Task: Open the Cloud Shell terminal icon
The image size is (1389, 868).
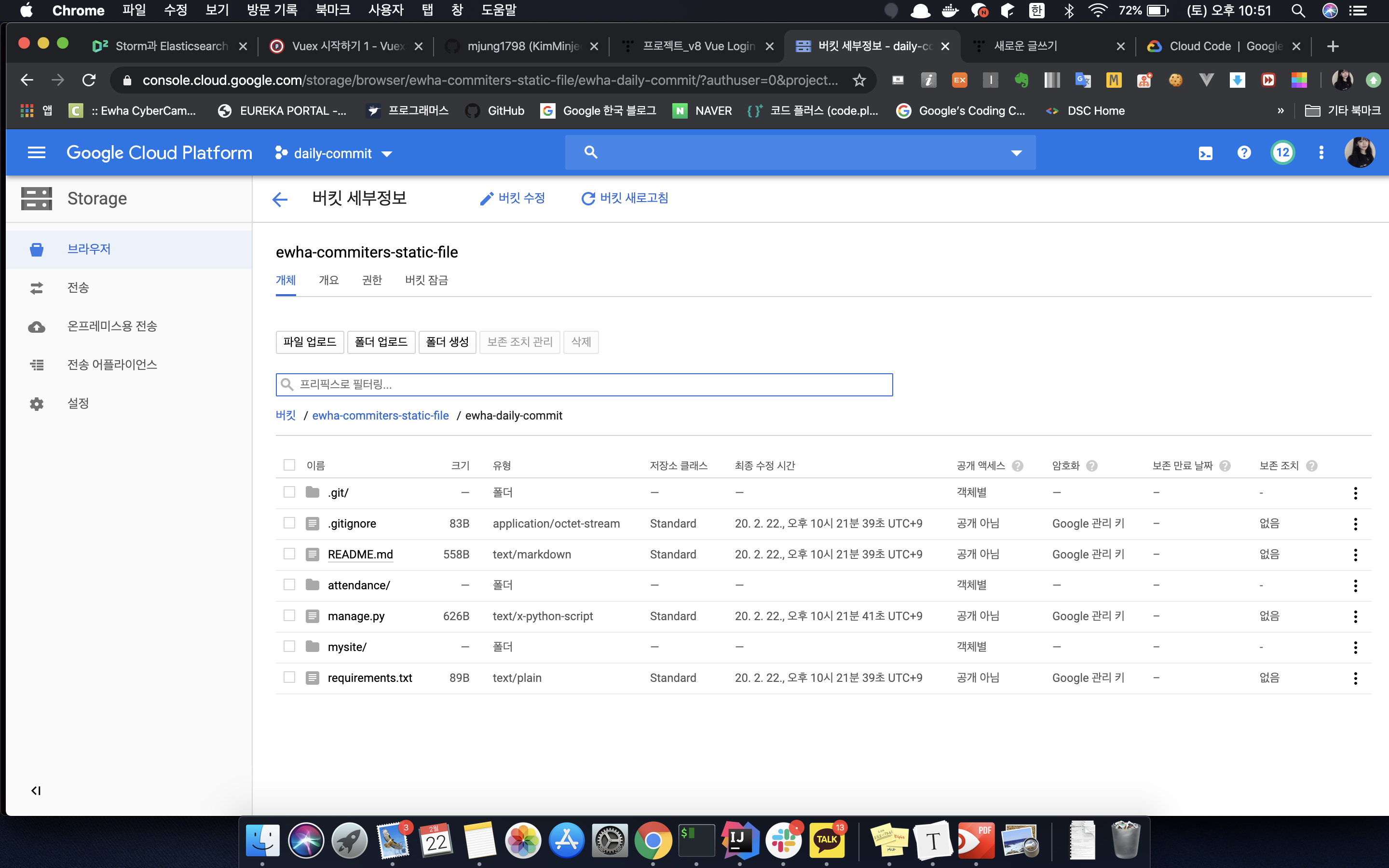Action: coord(1205,153)
